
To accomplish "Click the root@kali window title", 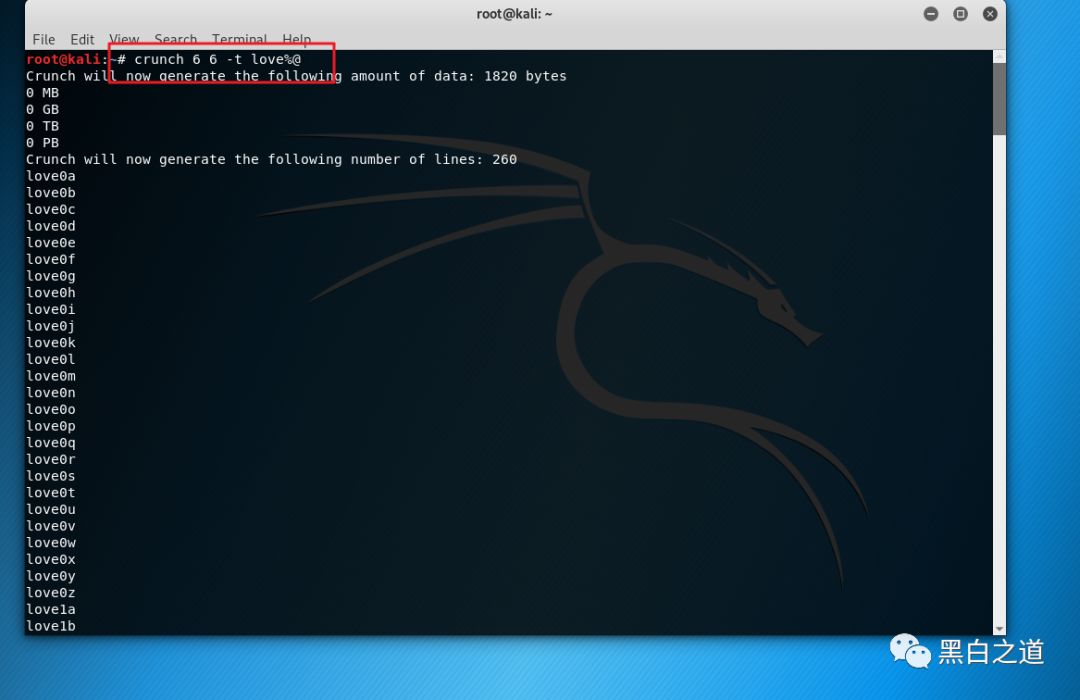I will pyautogui.click(x=514, y=14).
